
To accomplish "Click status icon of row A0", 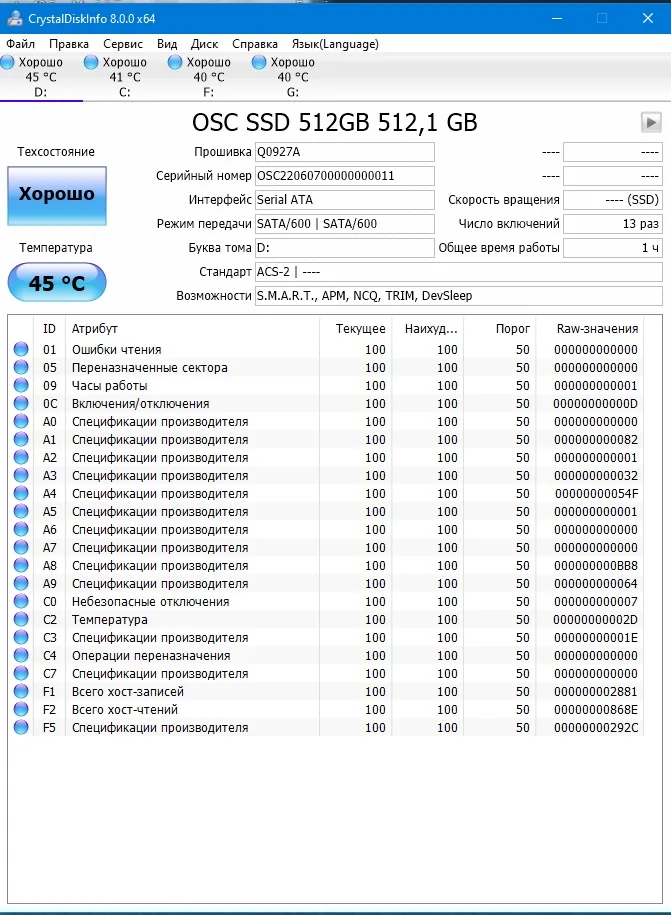I will click(21, 421).
